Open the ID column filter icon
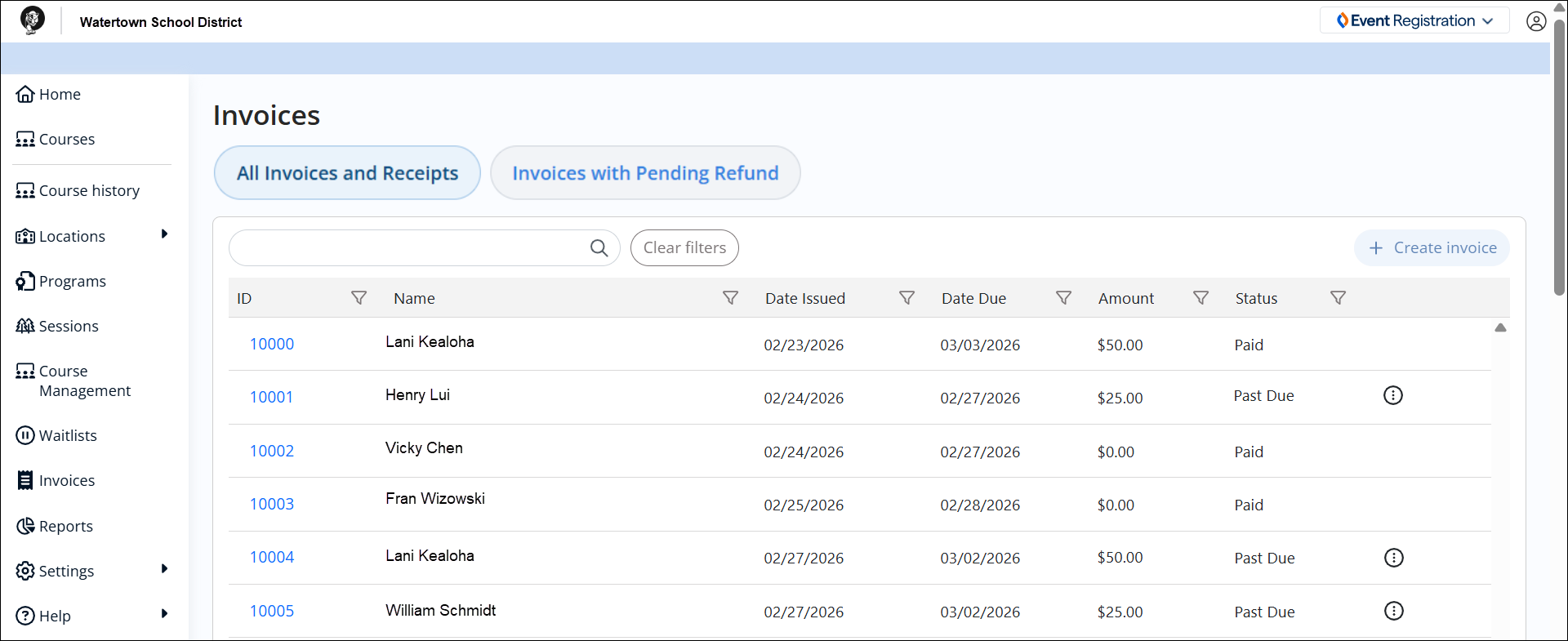This screenshot has width=1568, height=641. [359, 298]
